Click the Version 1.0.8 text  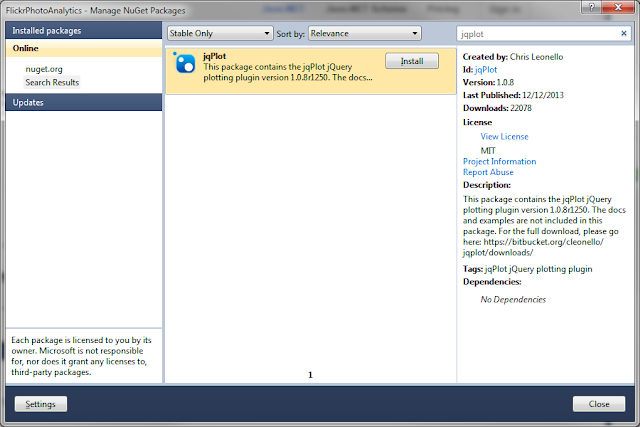pyautogui.click(x=488, y=82)
